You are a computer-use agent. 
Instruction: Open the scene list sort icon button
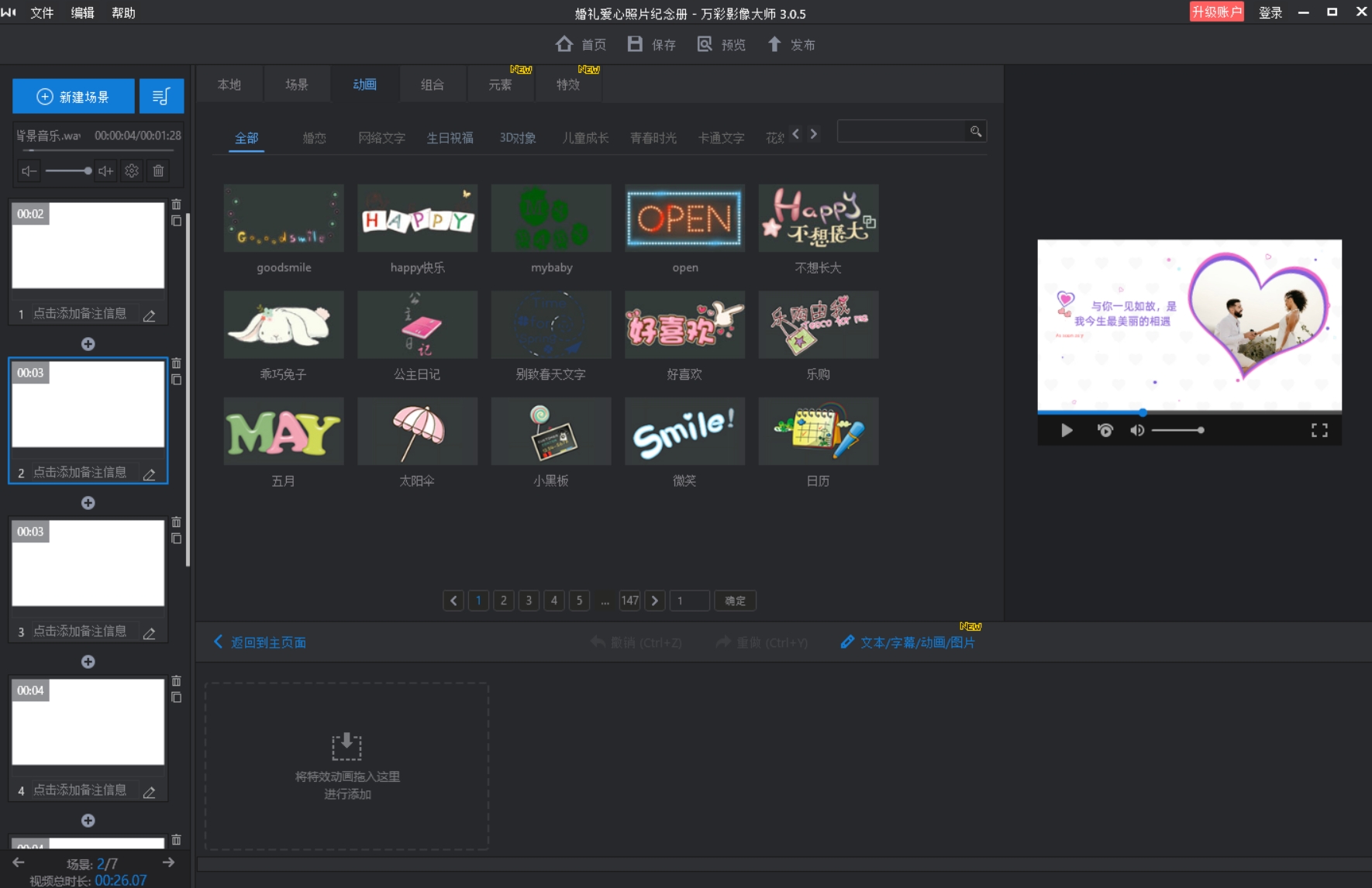(161, 97)
